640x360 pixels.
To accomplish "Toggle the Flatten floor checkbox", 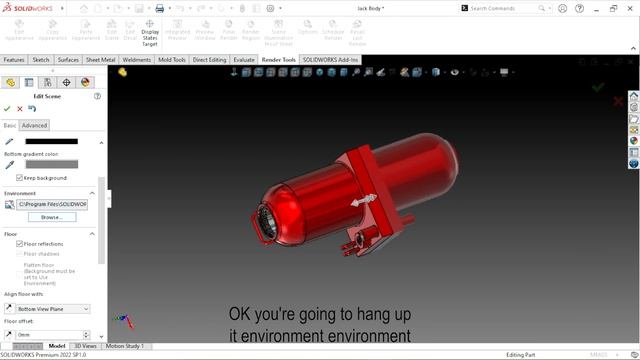I will (x=19, y=274).
